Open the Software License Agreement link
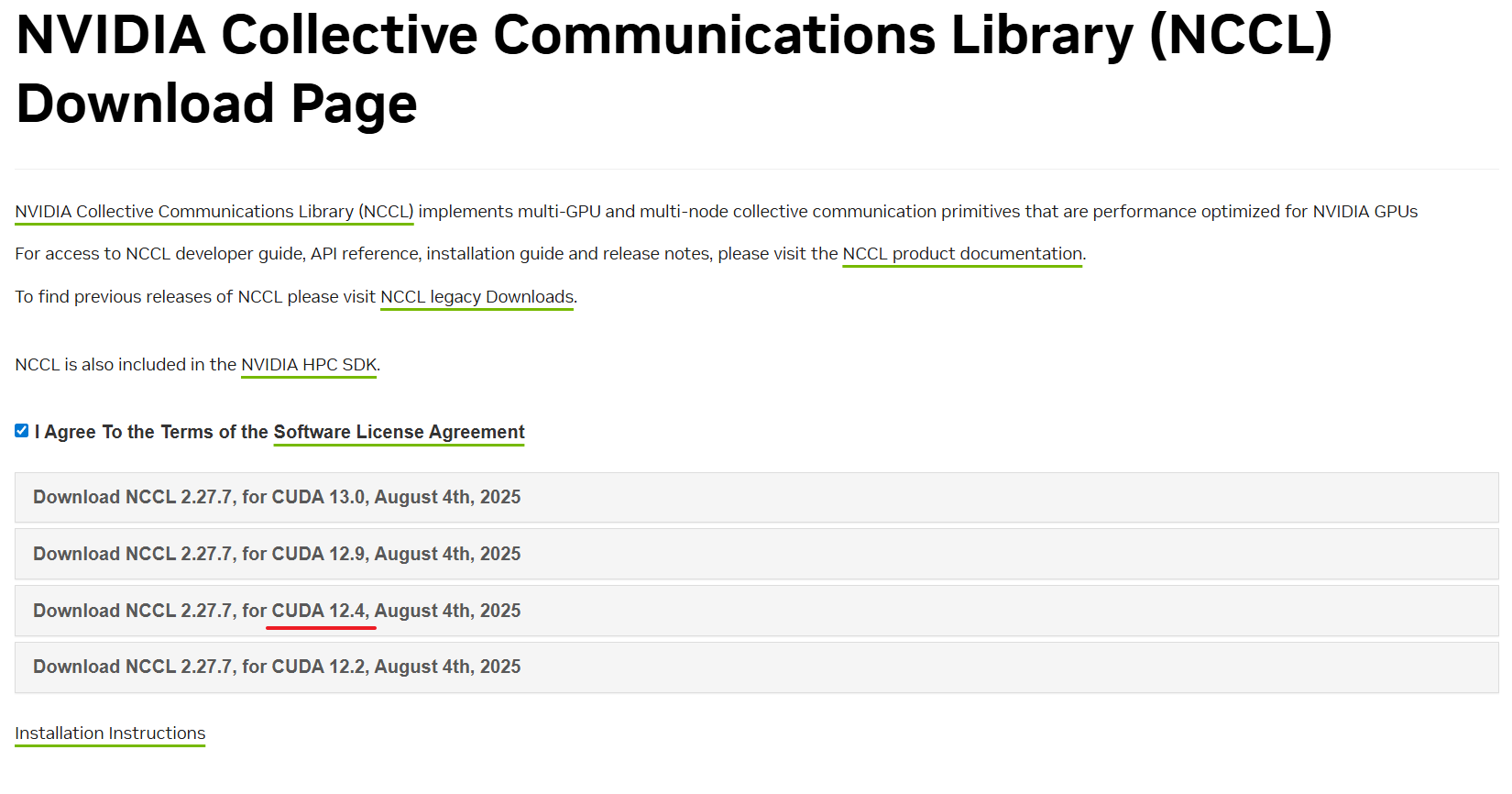 tap(399, 432)
